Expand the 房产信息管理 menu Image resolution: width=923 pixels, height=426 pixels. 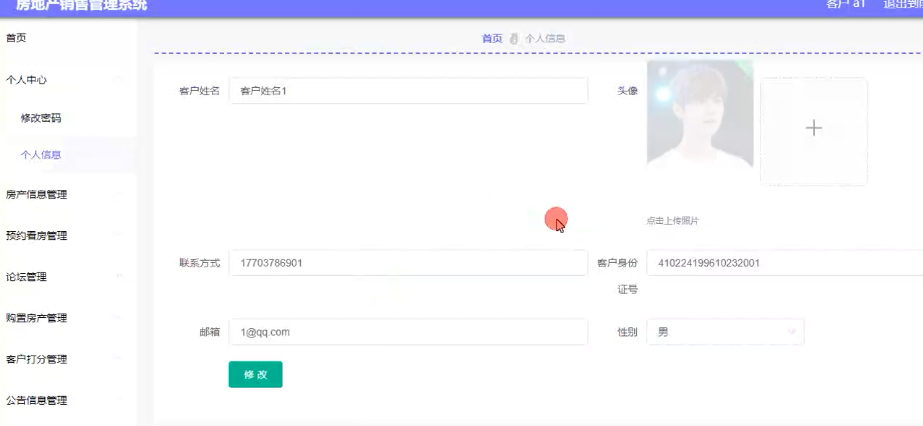pyautogui.click(x=68, y=195)
